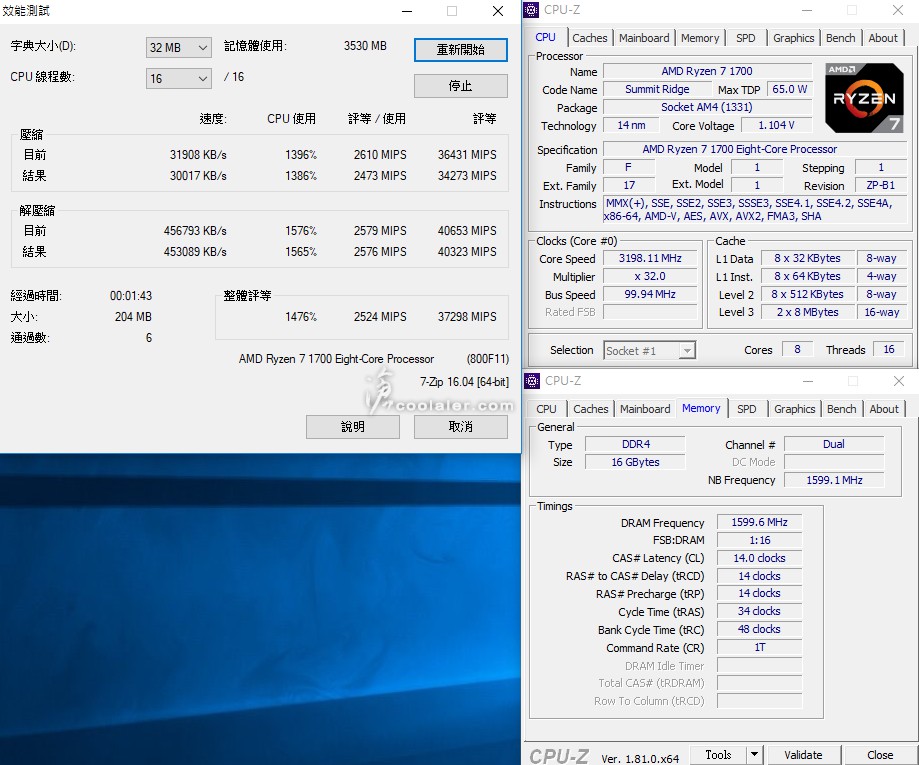Click the AMD Ryzen 7 processor logo

point(864,97)
